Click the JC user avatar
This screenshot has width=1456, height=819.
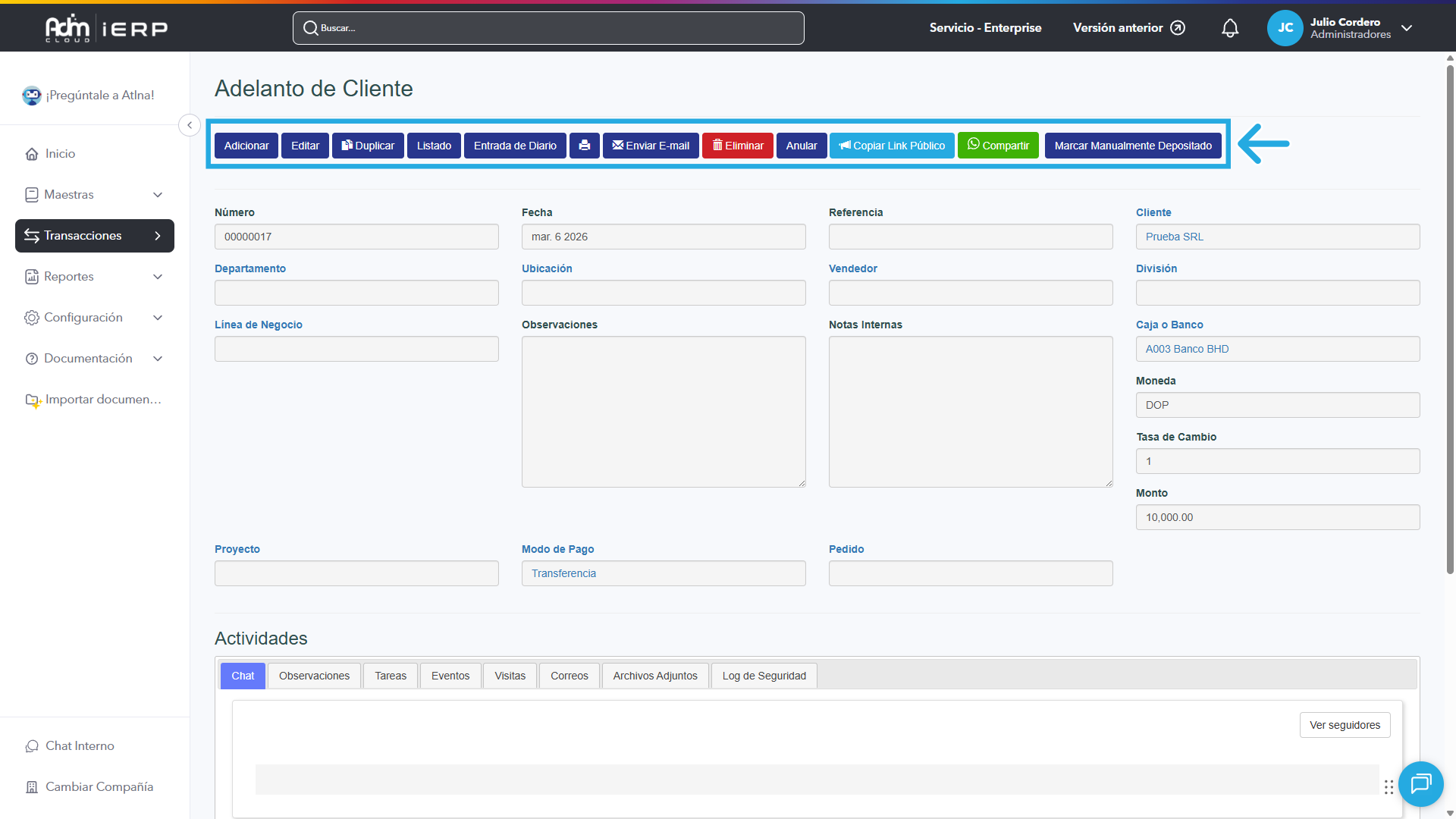[x=1285, y=28]
